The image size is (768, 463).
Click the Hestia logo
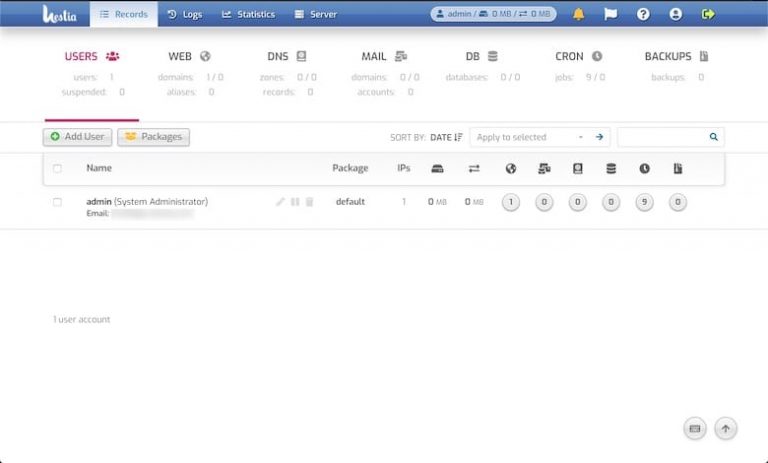tap(59, 14)
